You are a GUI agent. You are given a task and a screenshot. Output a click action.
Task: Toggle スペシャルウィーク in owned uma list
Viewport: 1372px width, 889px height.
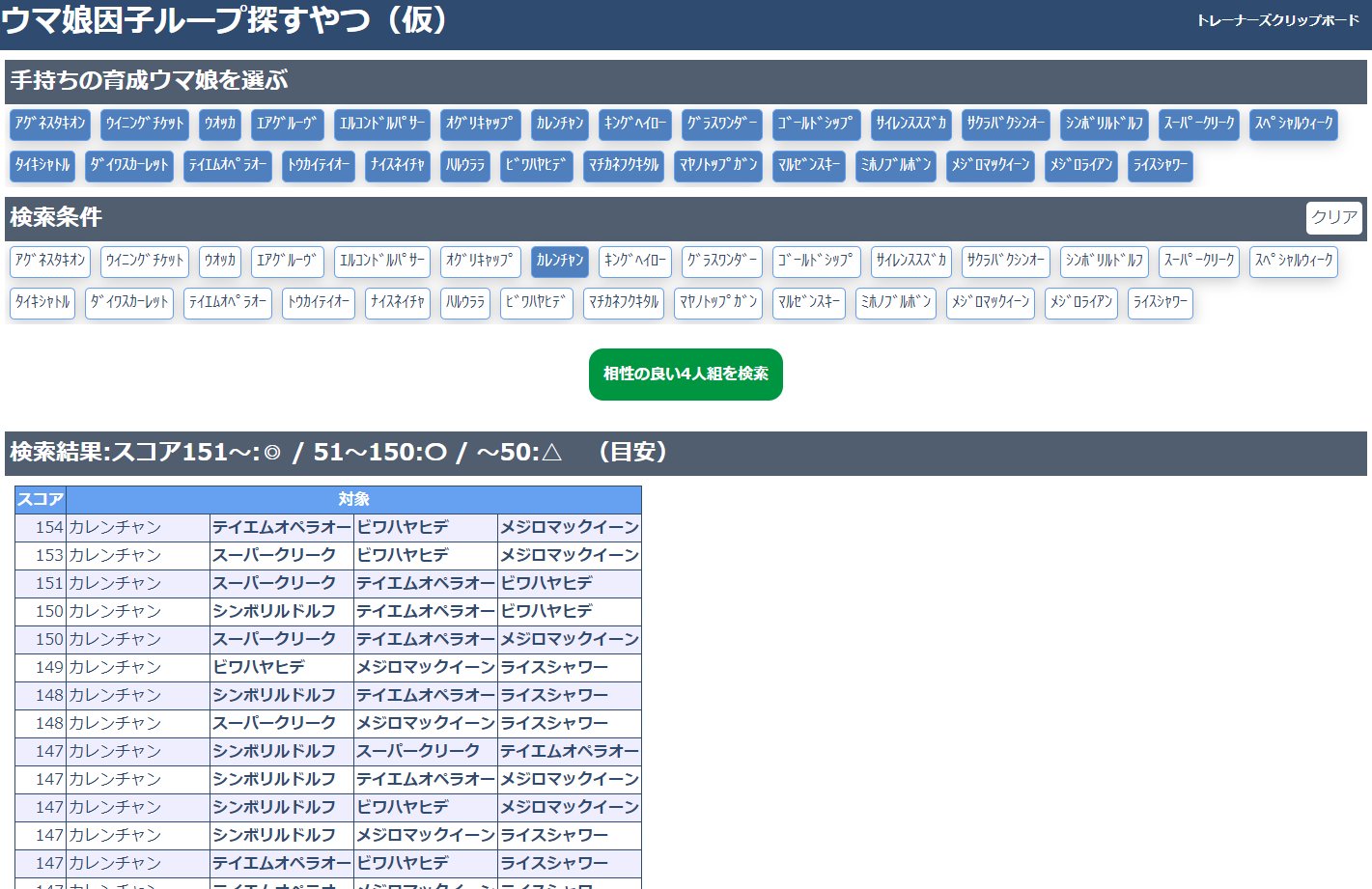tap(1294, 125)
